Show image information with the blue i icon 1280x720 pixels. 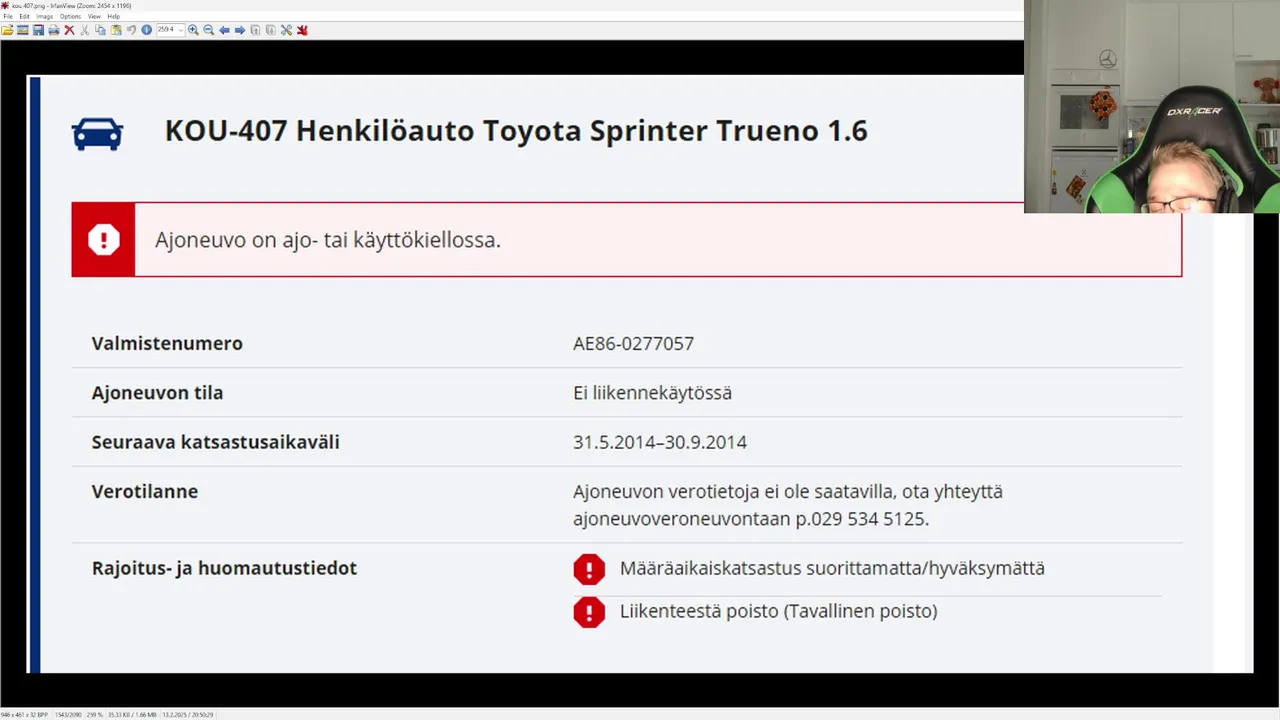pyautogui.click(x=146, y=30)
